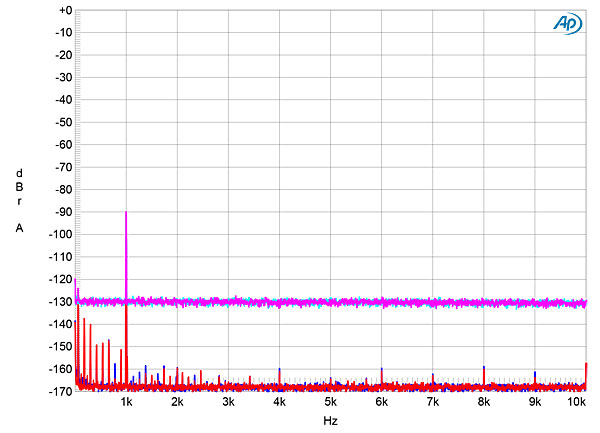Click the 3k x-axis label
The height and width of the screenshot is (433, 600).
tap(229, 402)
